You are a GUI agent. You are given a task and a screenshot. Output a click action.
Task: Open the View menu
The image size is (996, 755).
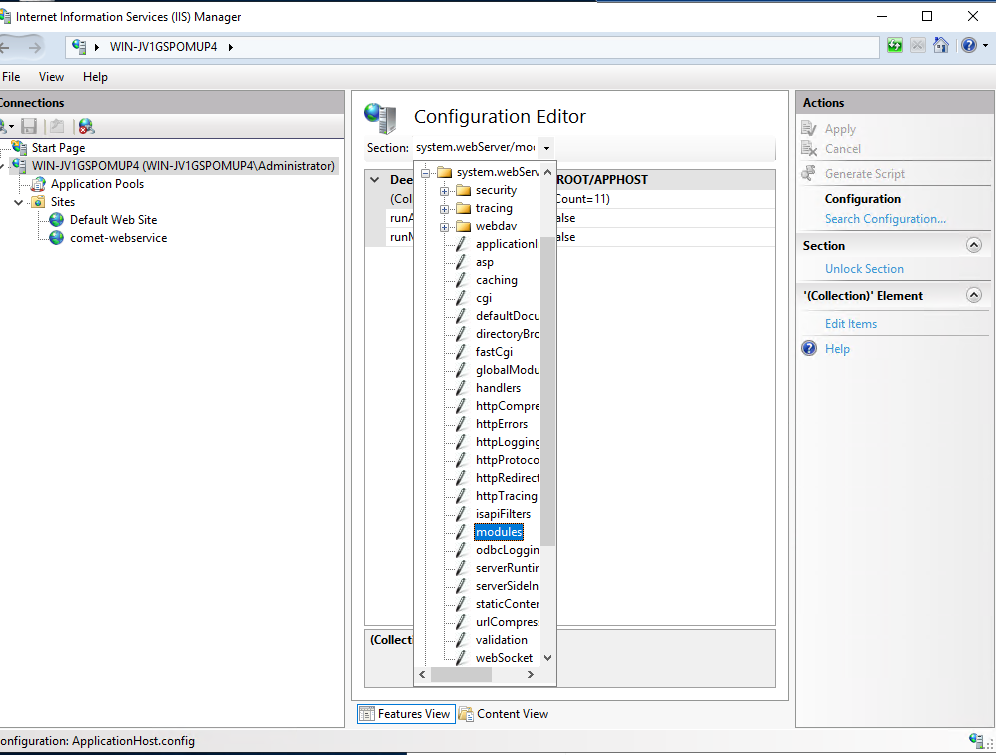pos(51,77)
